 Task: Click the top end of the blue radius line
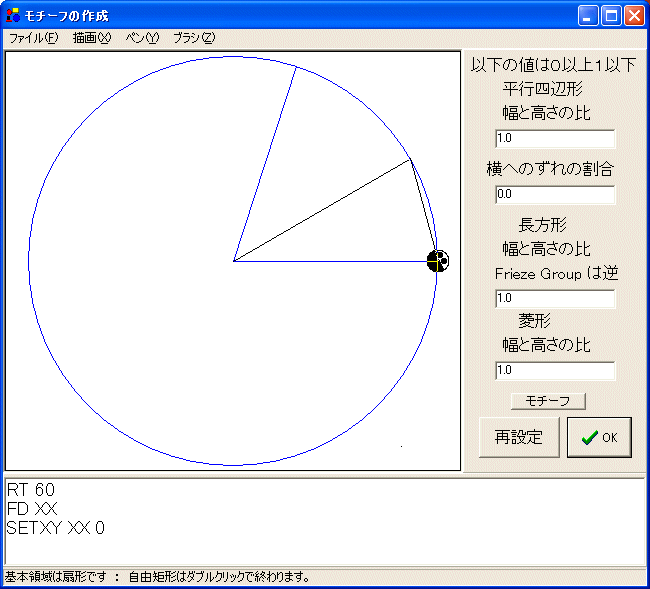296,67
